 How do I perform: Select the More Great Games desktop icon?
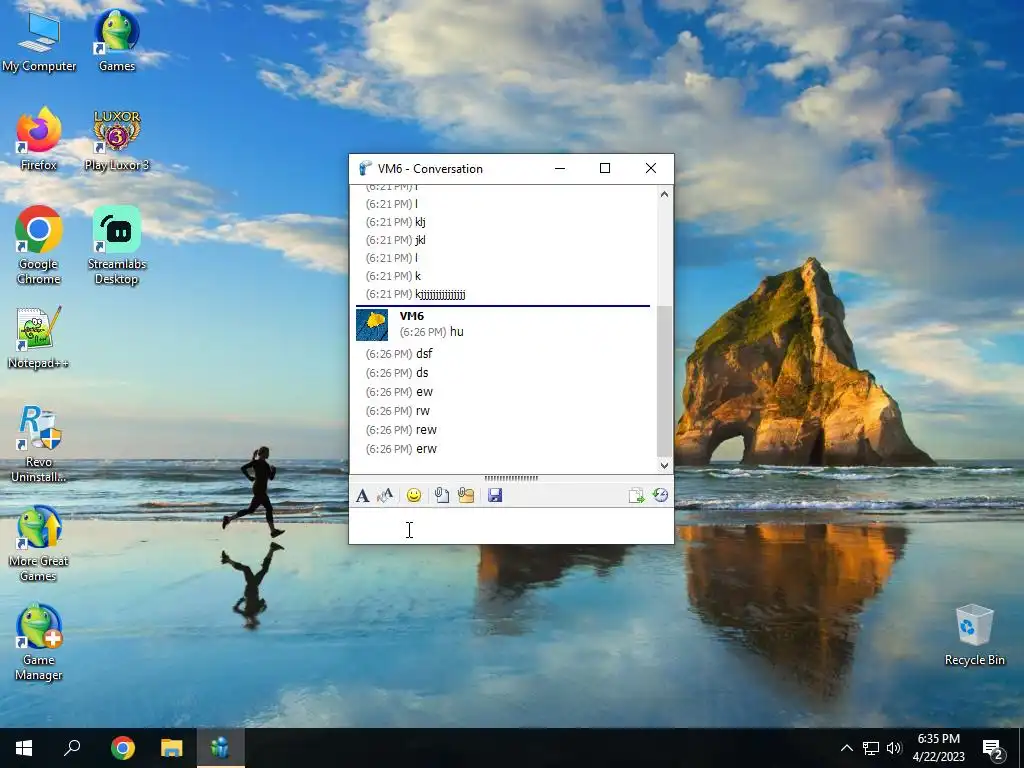pyautogui.click(x=39, y=544)
